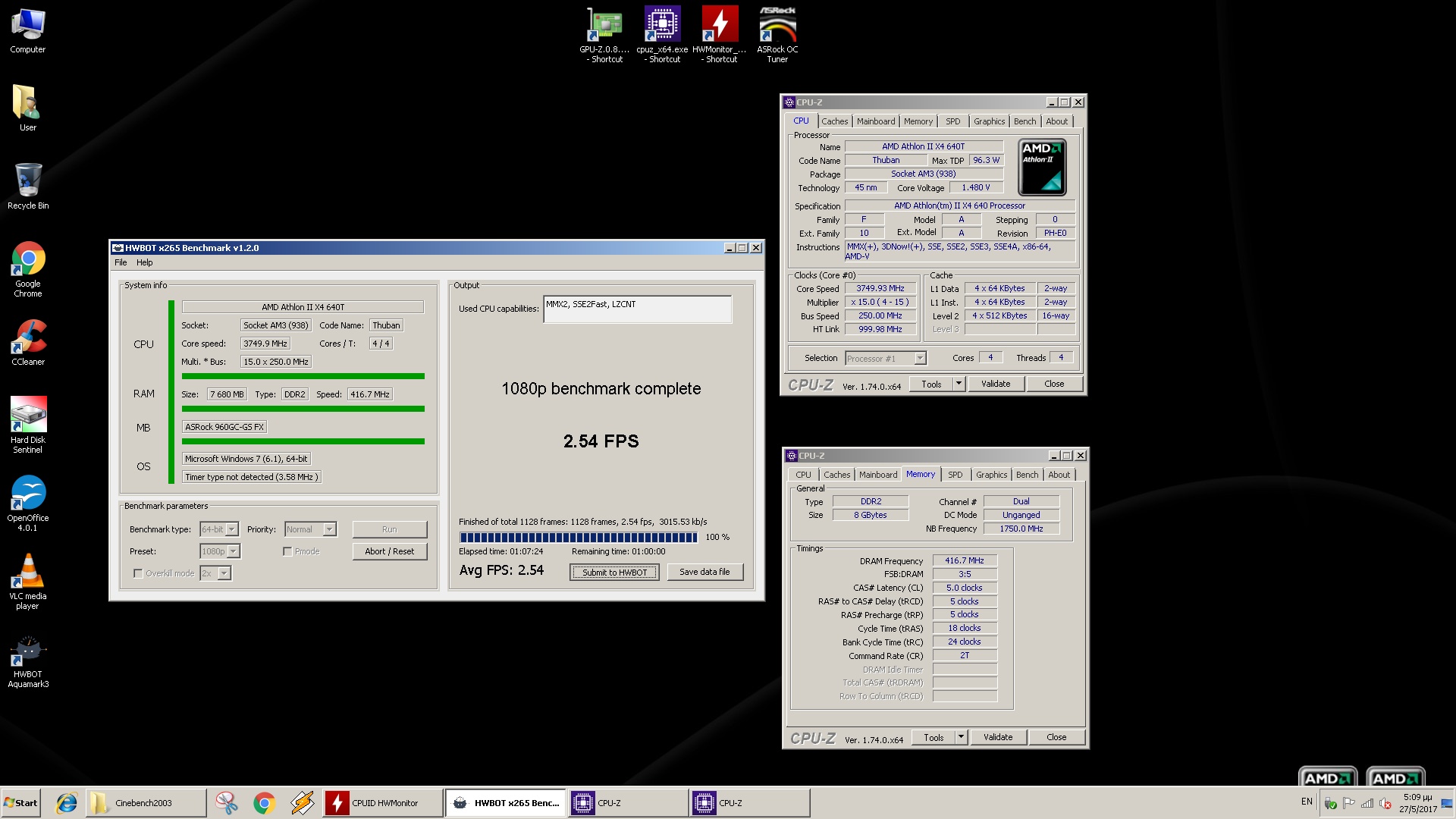Click network signal tray icon
The height and width of the screenshot is (819, 1456).
click(x=1367, y=803)
